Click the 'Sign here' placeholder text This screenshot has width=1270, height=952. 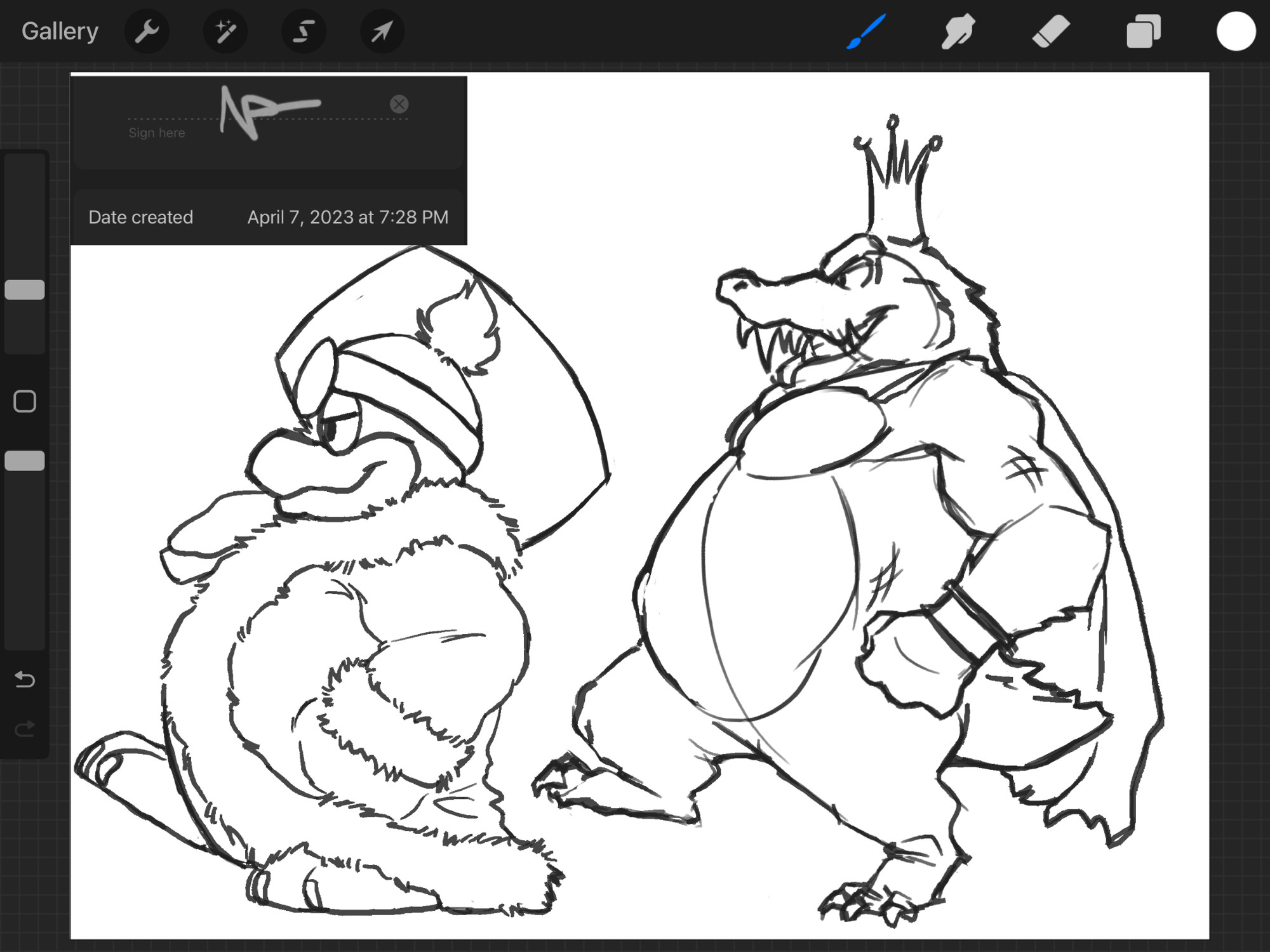[x=156, y=133]
